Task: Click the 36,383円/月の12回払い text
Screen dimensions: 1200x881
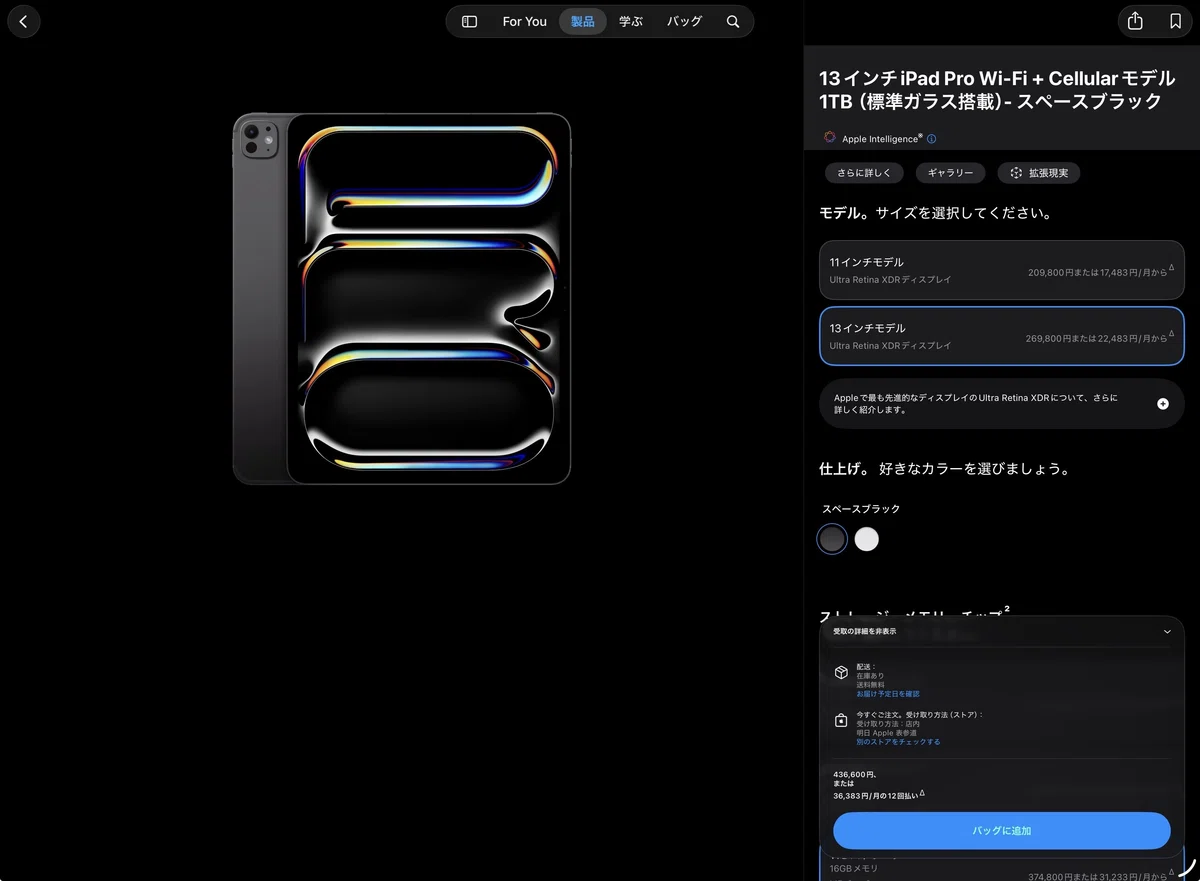Action: [x=878, y=796]
